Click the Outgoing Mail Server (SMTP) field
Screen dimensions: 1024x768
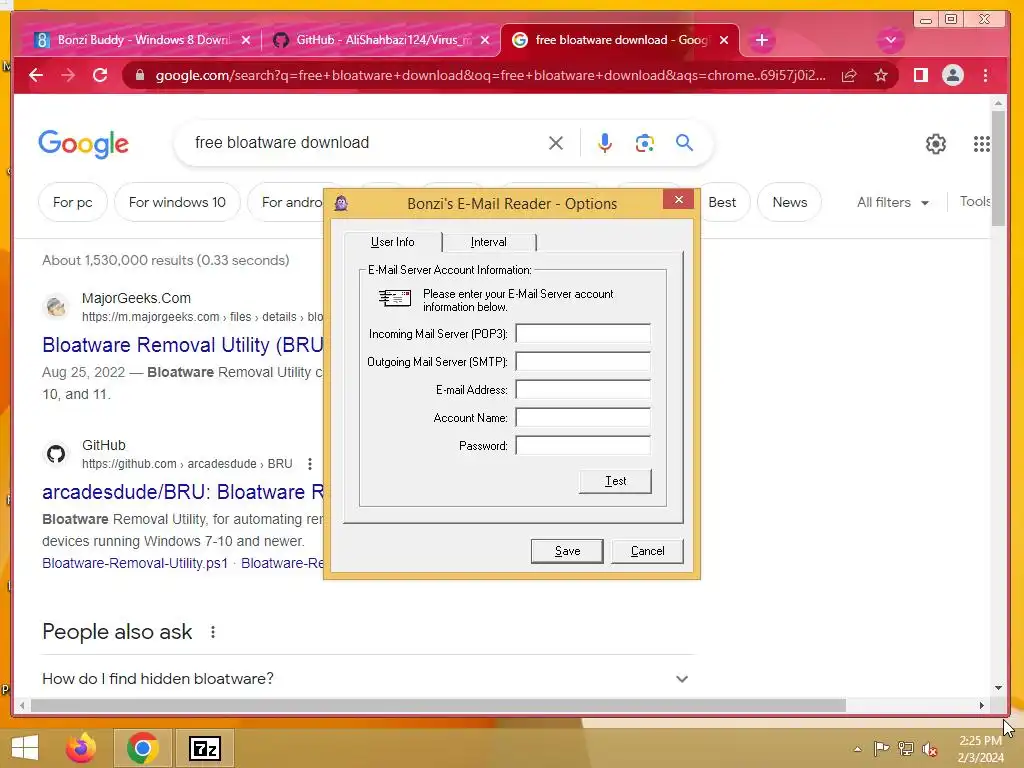click(583, 362)
